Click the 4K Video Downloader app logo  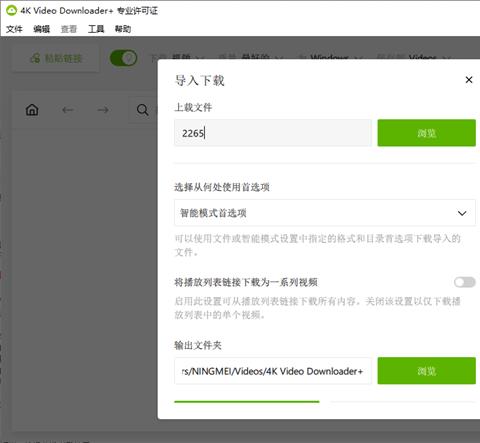(11, 10)
